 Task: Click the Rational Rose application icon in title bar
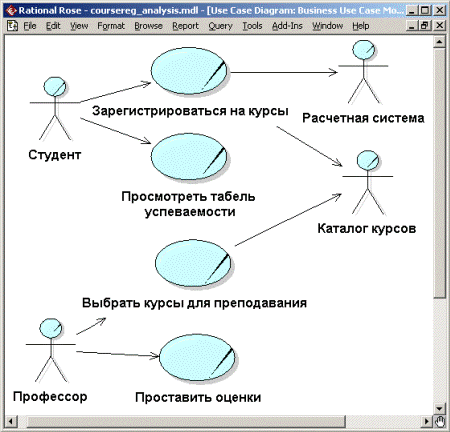coord(11,10)
